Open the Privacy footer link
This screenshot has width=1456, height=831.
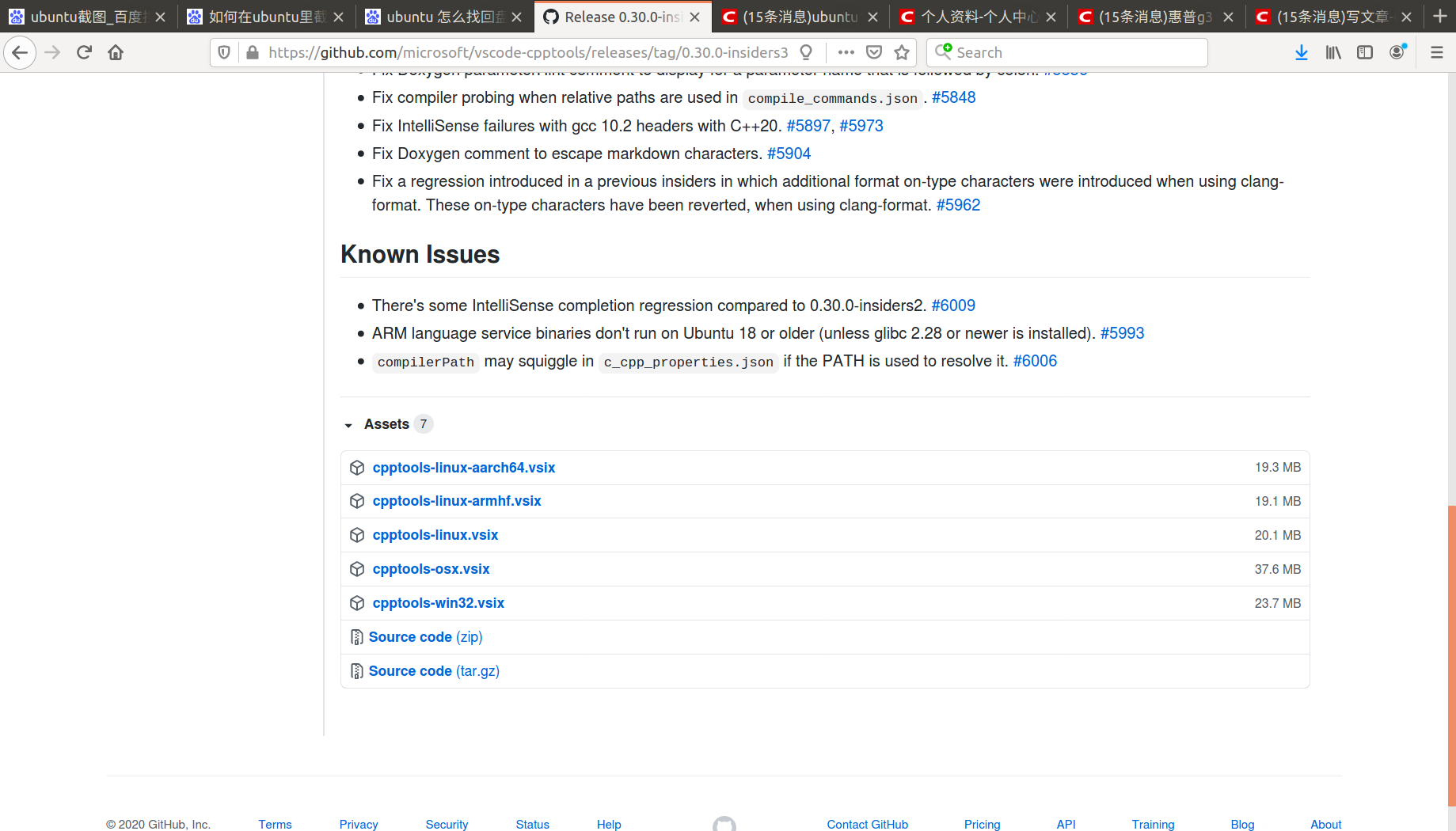pyautogui.click(x=359, y=824)
